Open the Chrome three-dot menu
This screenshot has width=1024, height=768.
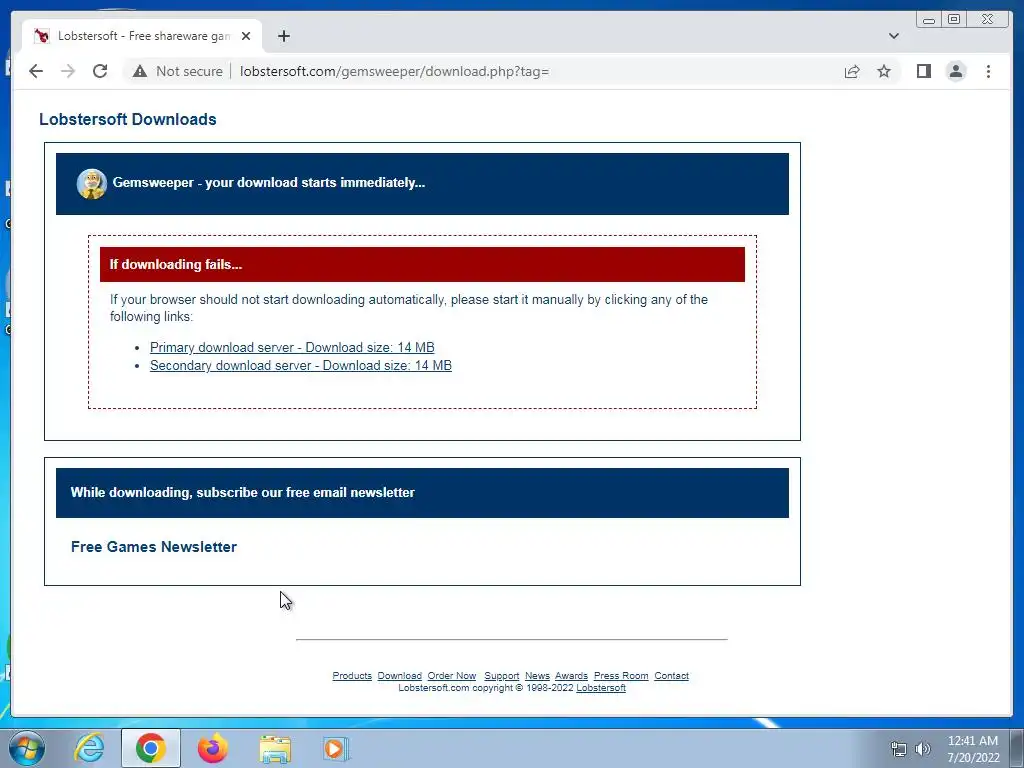tap(988, 71)
